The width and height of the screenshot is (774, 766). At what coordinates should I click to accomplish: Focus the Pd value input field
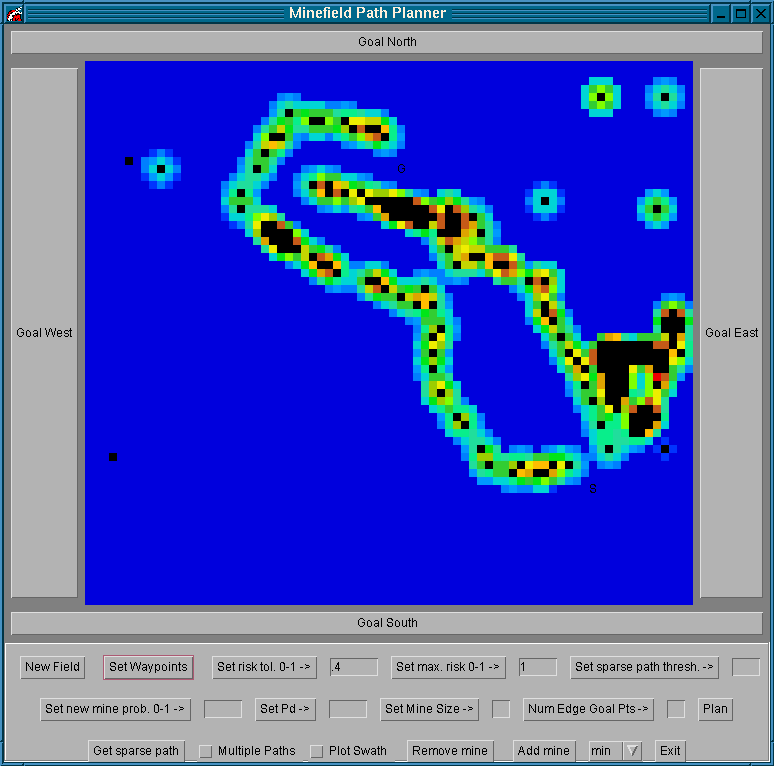coord(348,709)
